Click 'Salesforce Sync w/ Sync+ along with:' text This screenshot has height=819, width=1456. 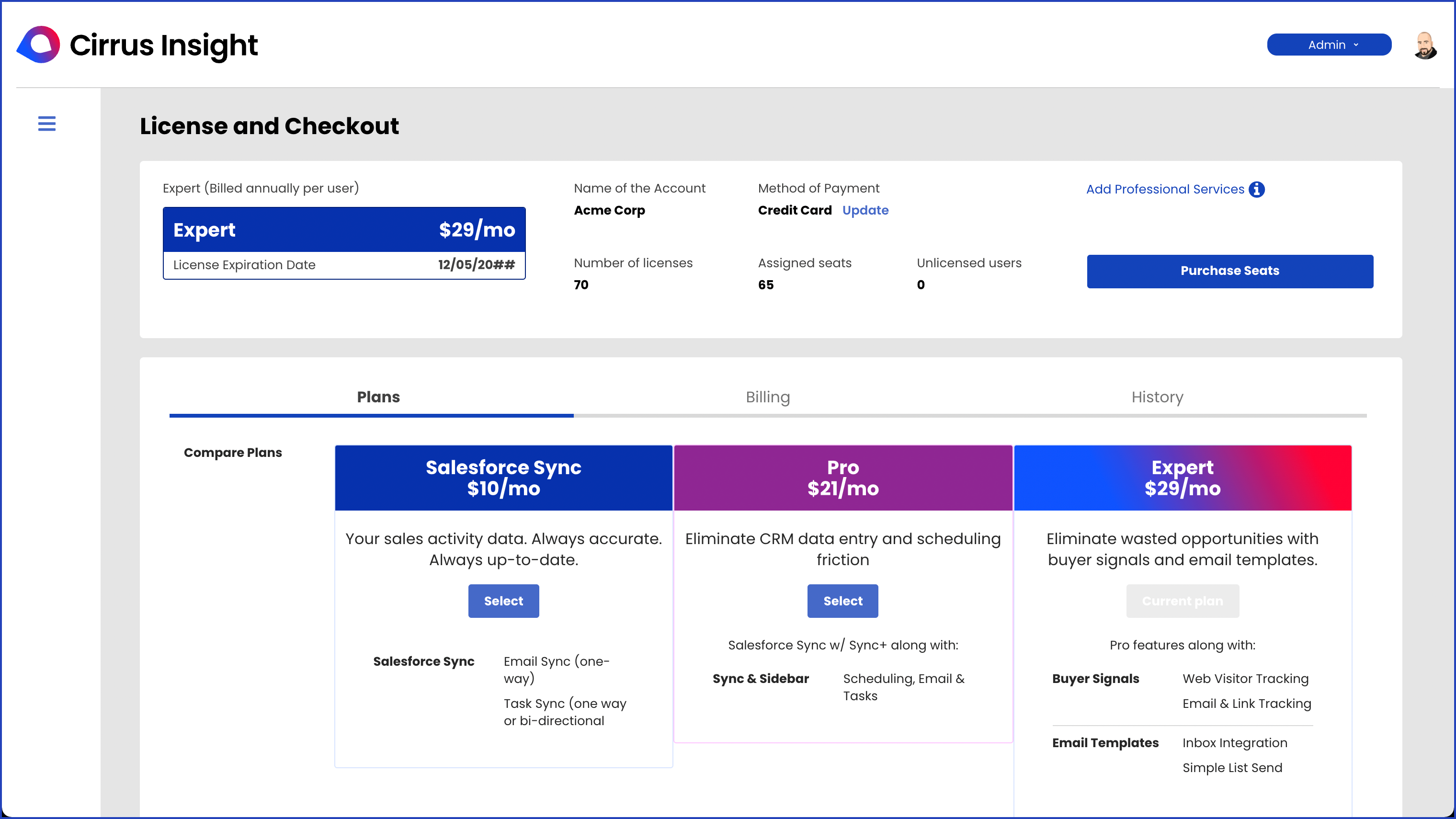pyautogui.click(x=843, y=646)
